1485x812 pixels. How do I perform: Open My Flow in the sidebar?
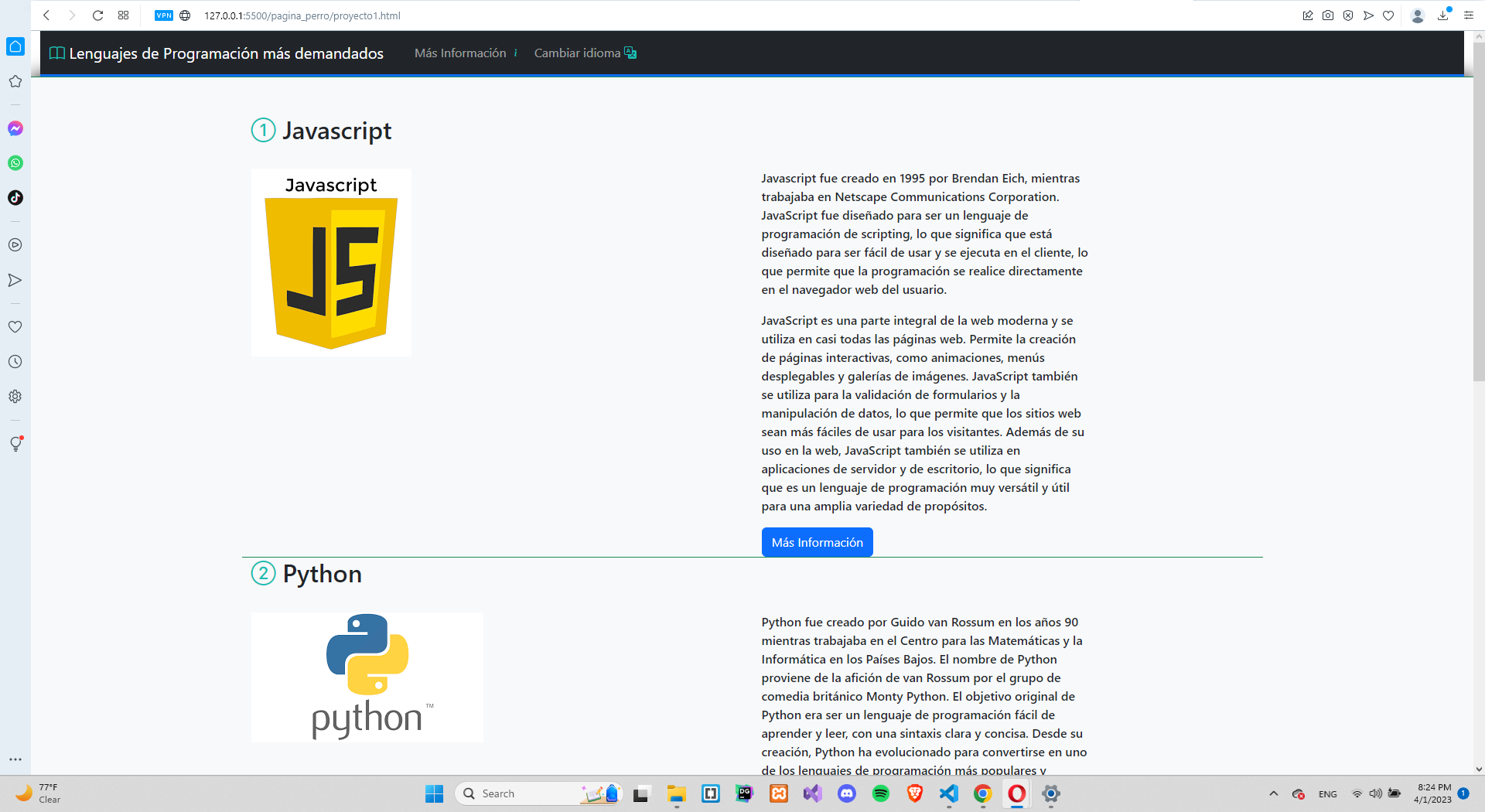click(15, 280)
